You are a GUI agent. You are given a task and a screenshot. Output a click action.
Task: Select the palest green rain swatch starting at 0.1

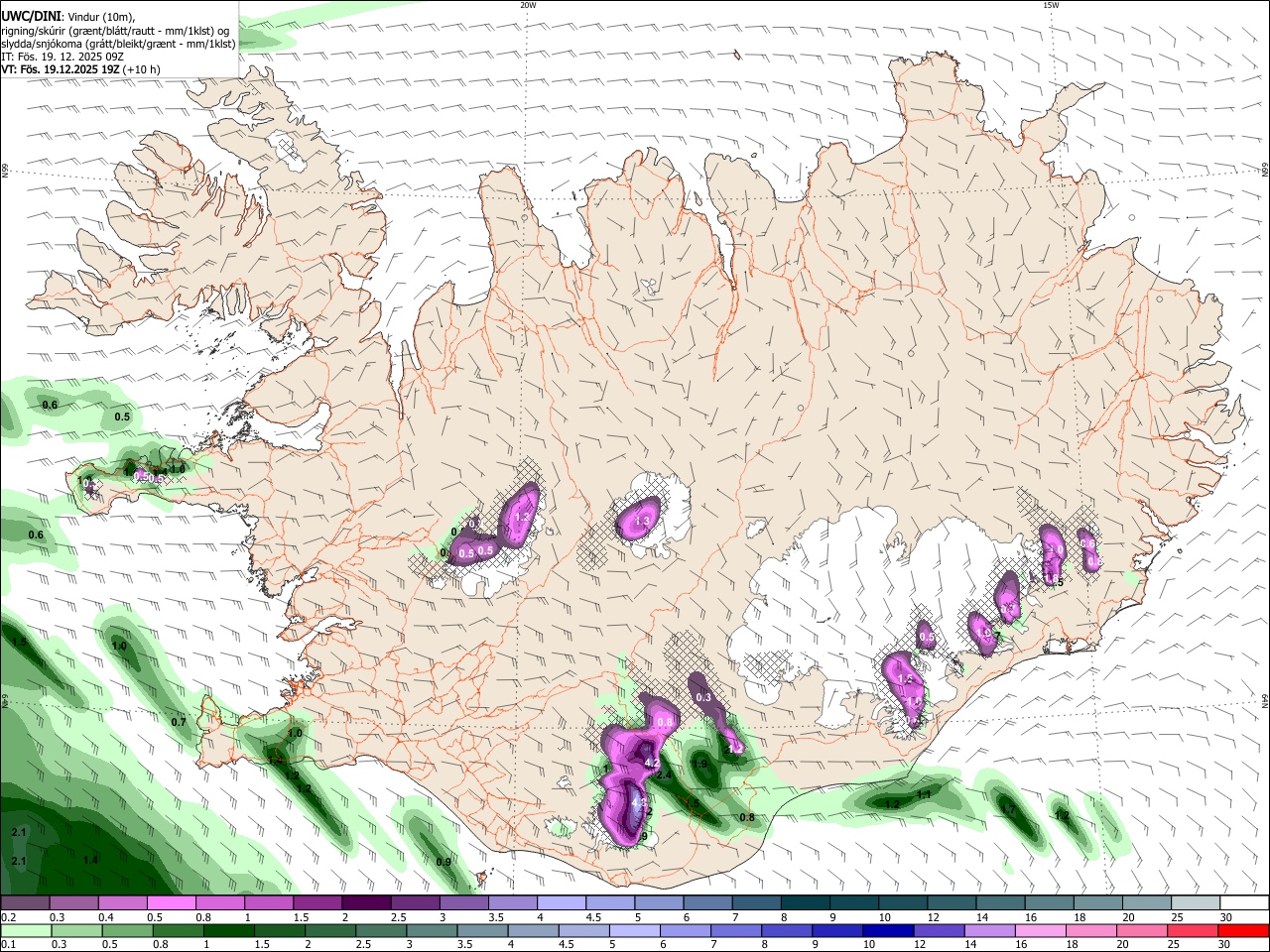(x=25, y=931)
